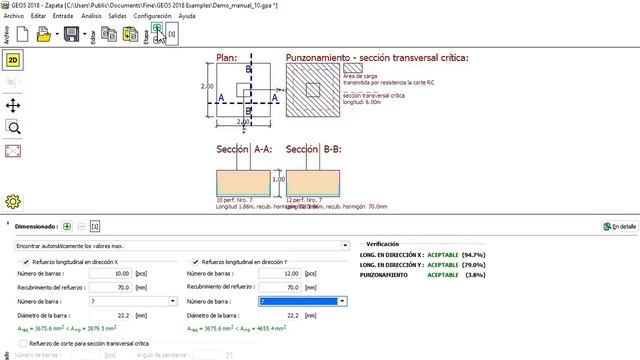The height and width of the screenshot is (360, 640).
Task: Click the LONG. EN DIRECCIÓN Y verification result
Action: 422,265
